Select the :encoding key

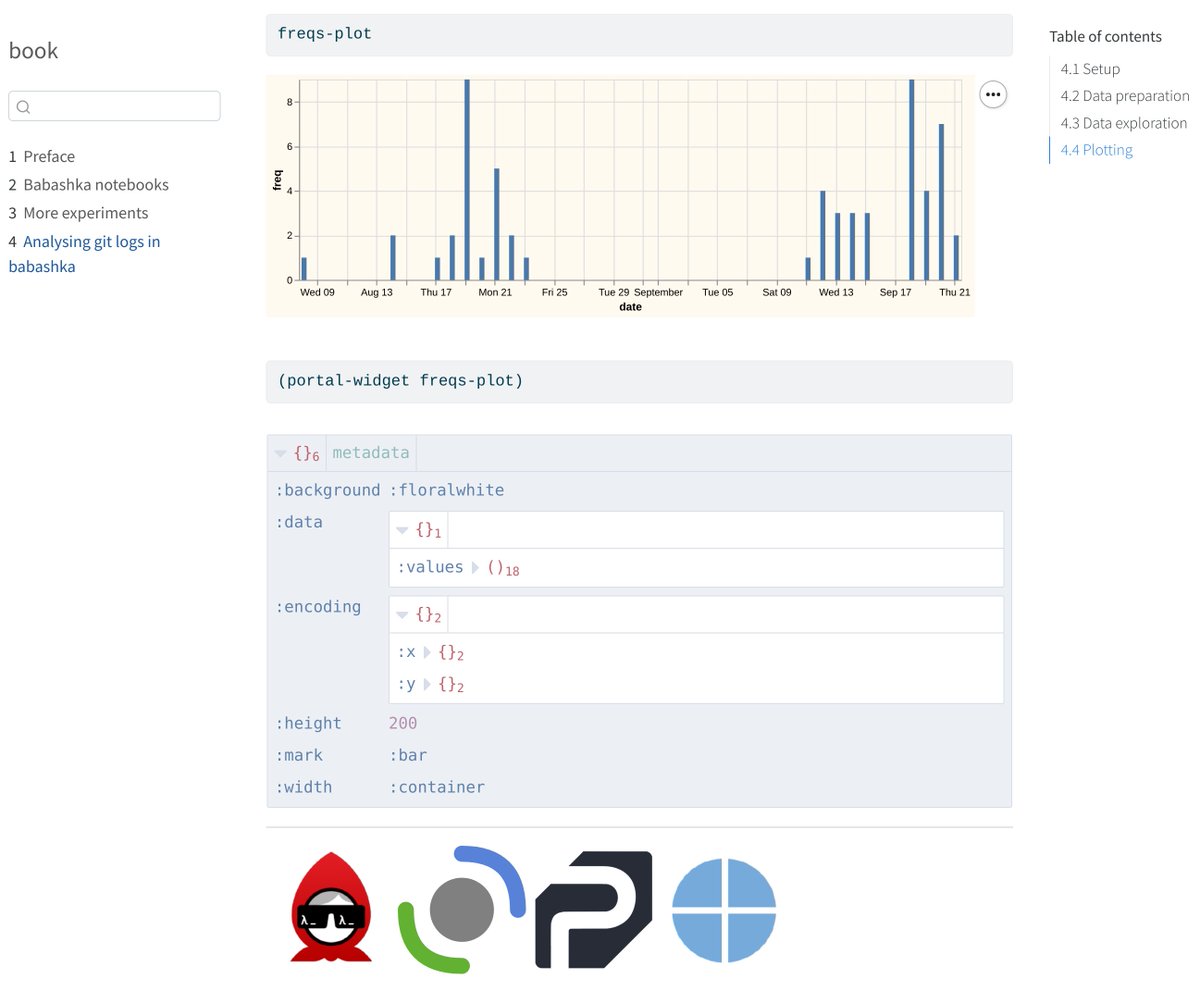click(318, 607)
